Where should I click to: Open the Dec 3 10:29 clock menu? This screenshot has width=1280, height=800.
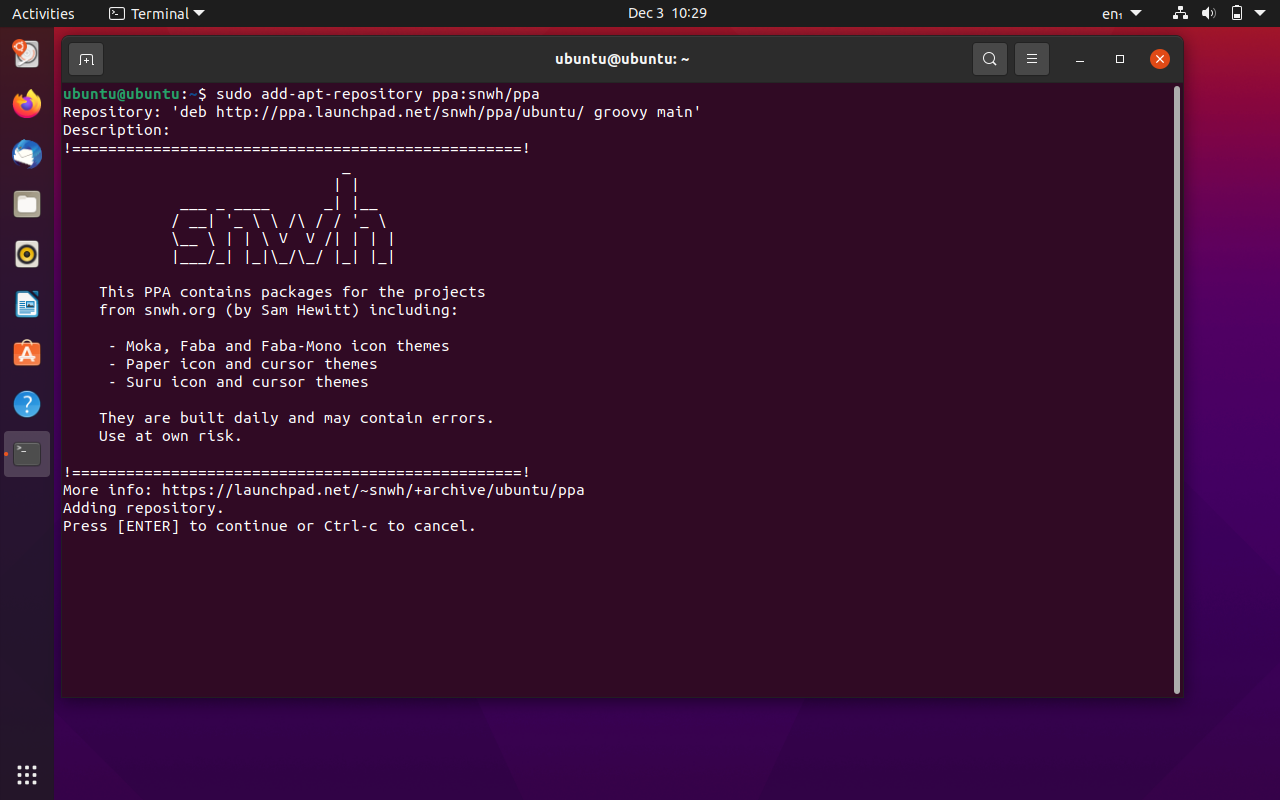667,13
